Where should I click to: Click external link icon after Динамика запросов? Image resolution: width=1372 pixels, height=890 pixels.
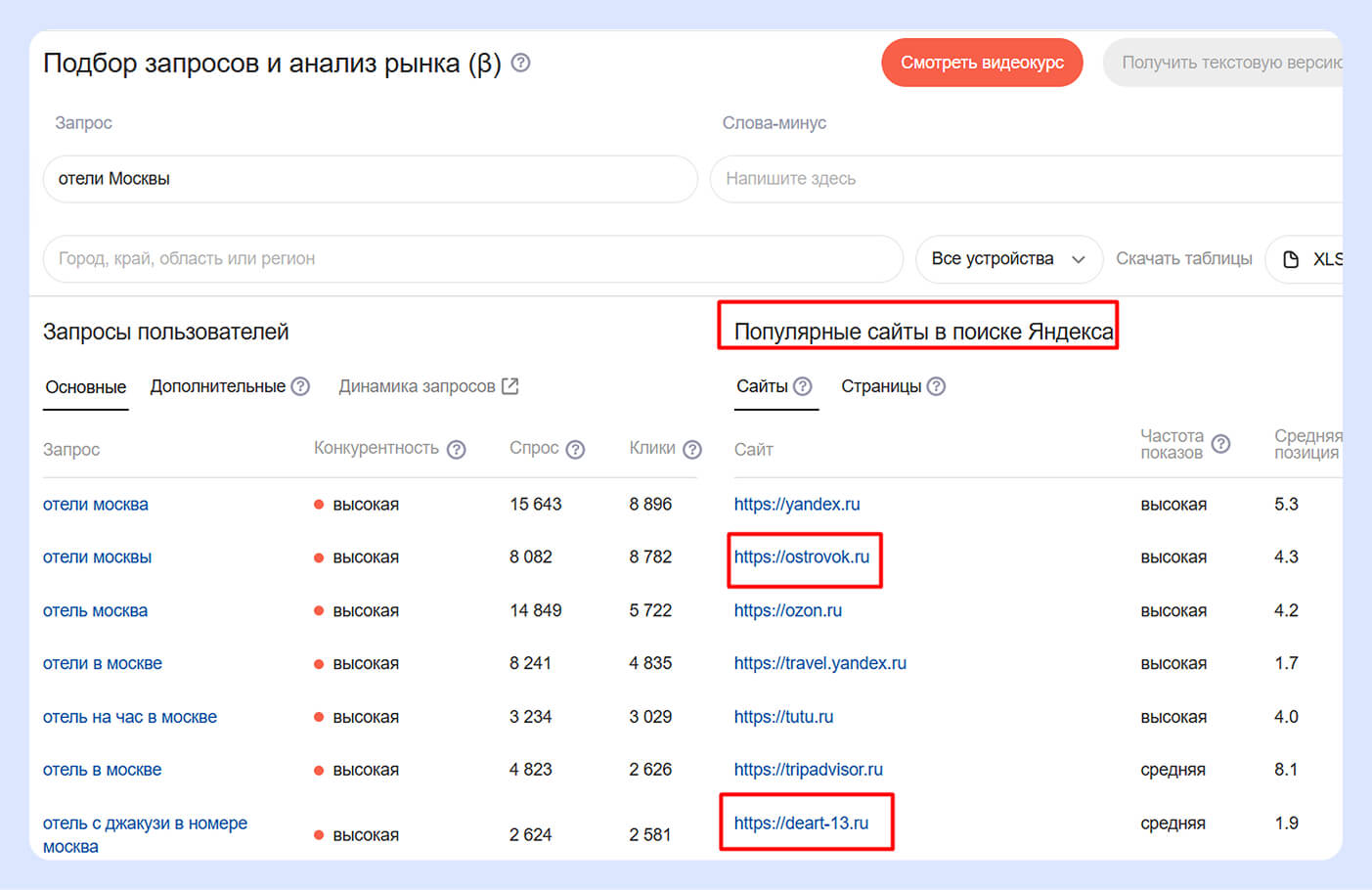(x=509, y=386)
